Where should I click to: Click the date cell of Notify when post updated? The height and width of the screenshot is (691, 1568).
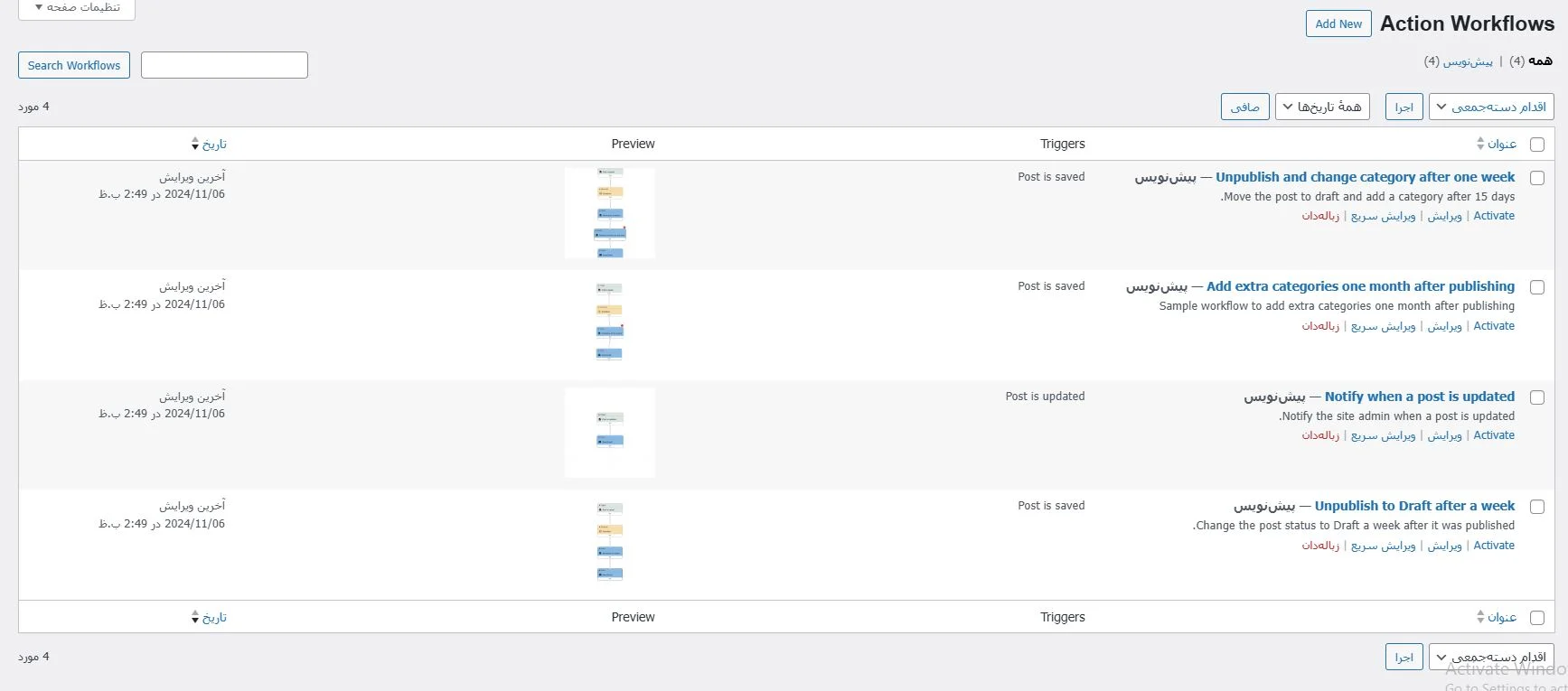coord(162,405)
